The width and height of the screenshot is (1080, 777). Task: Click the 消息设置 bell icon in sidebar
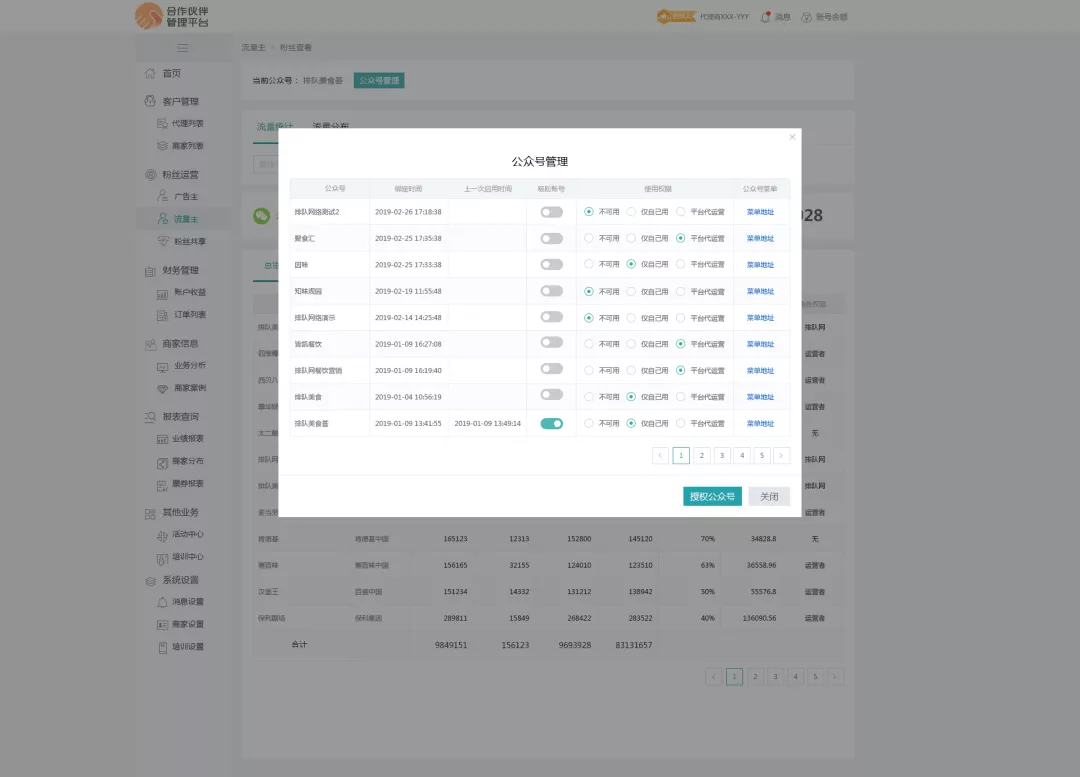[x=163, y=602]
